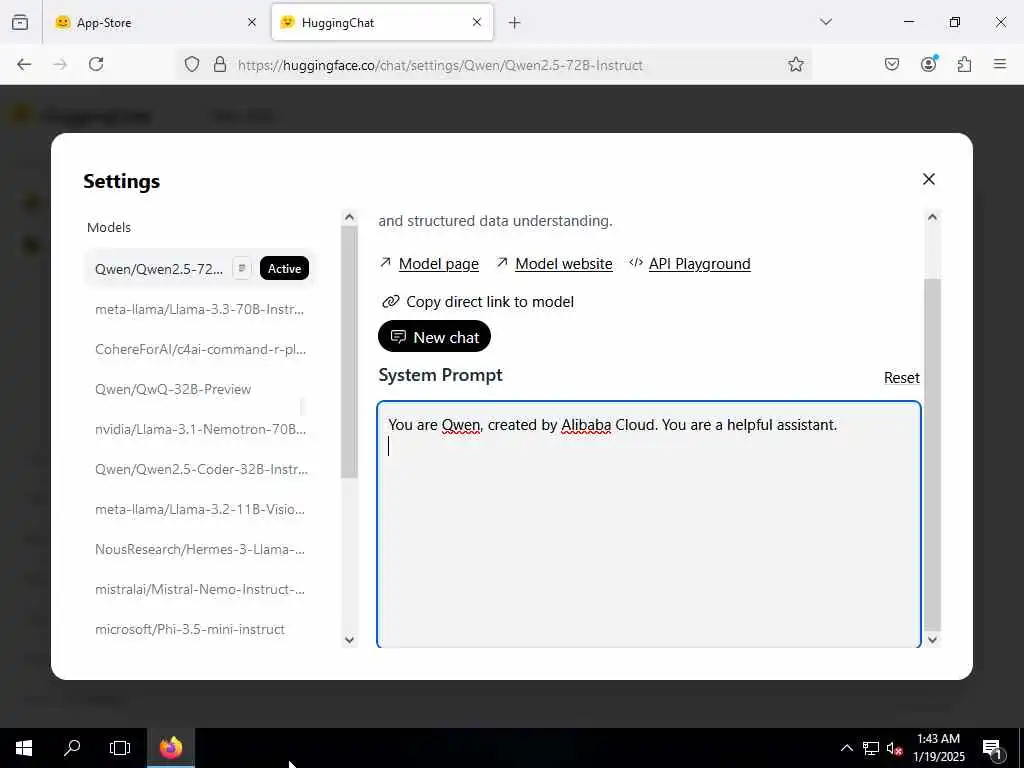Select NousResearch/Hermes-3-Llama model

tap(199, 549)
